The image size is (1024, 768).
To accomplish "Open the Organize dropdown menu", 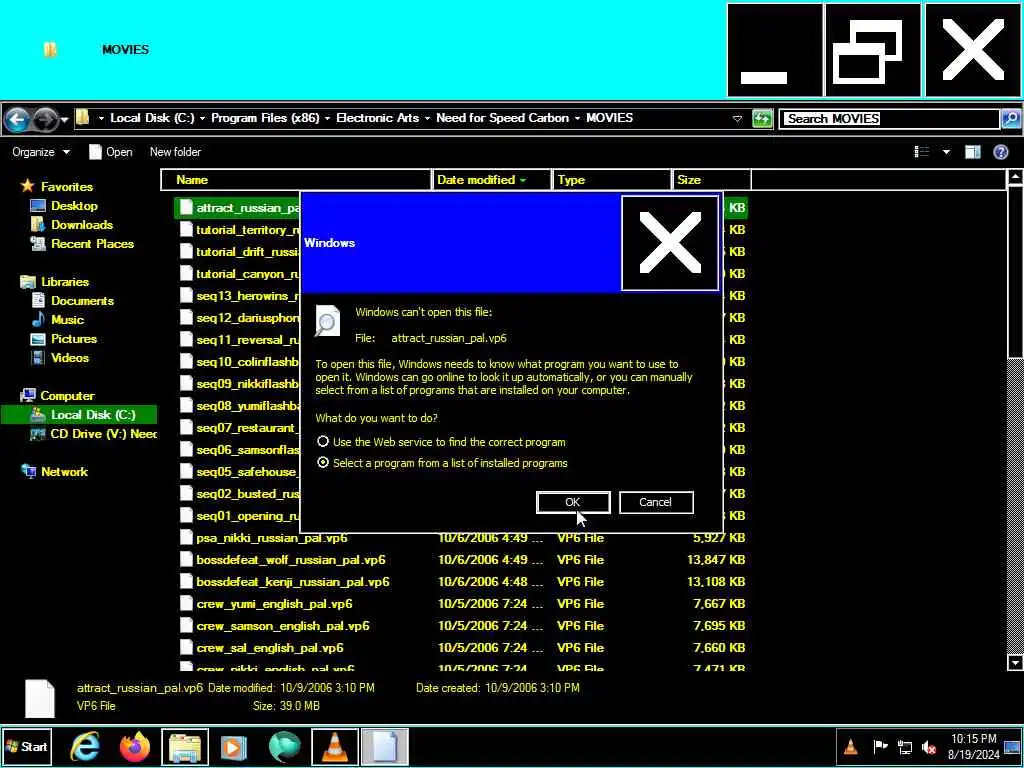I will click(41, 152).
